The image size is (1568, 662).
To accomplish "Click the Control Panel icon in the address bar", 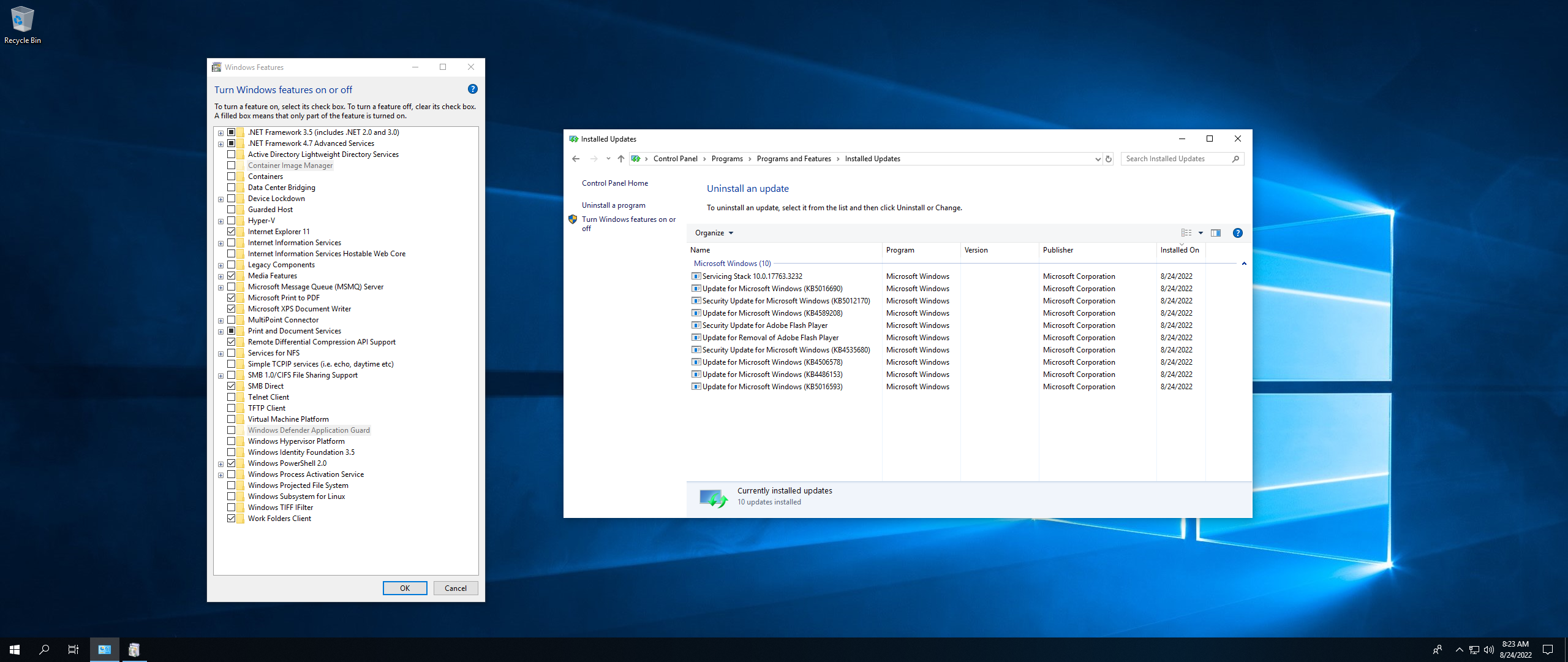I will click(x=636, y=159).
